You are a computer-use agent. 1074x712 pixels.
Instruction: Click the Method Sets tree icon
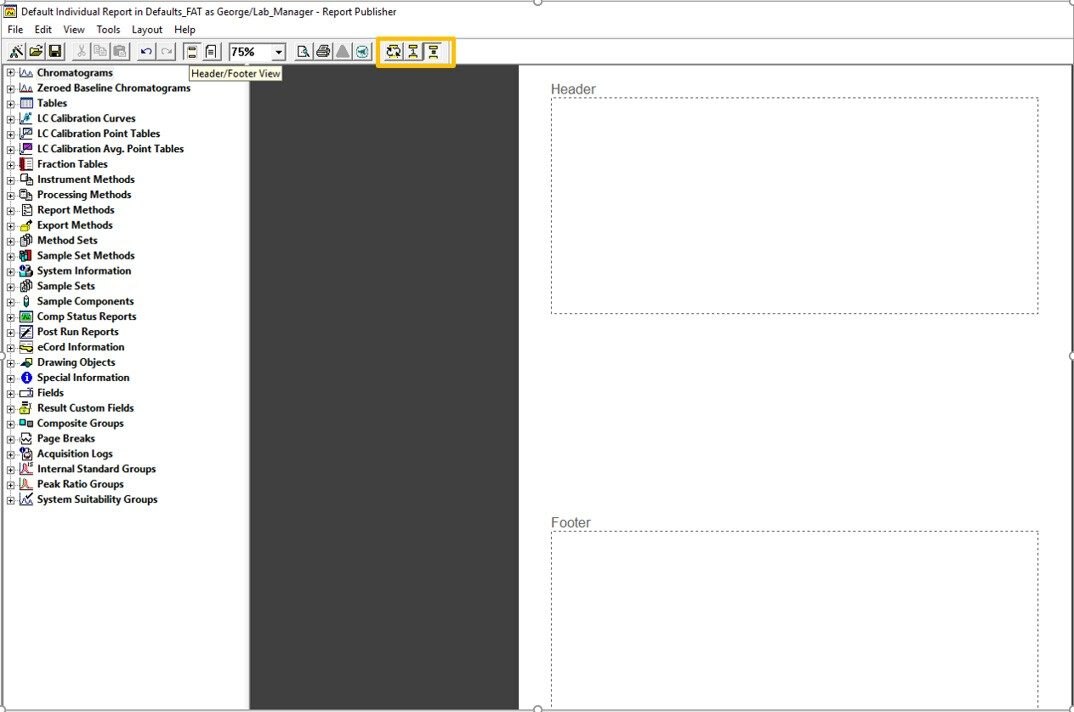pos(26,240)
